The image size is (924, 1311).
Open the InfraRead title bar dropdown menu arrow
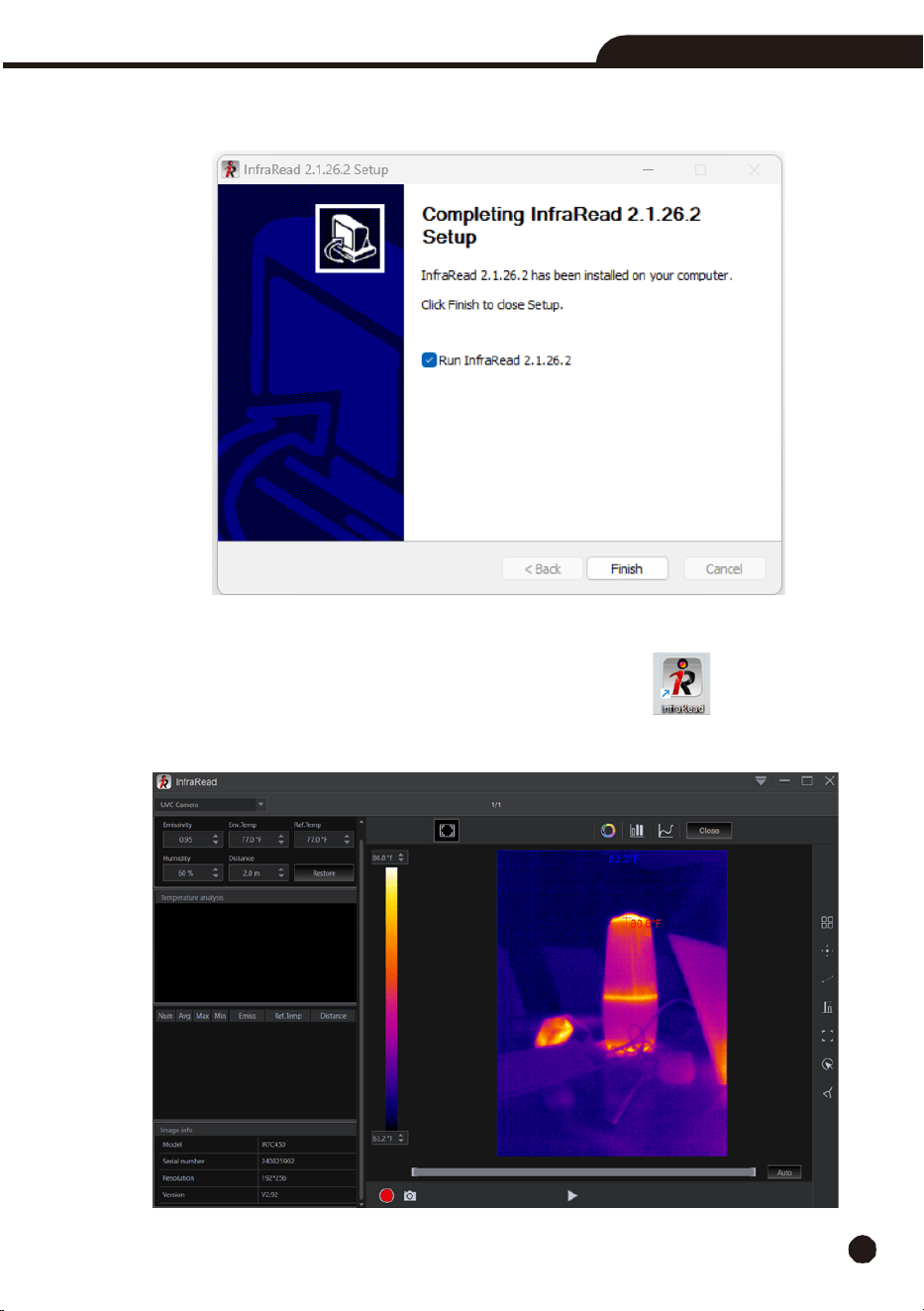pos(761,781)
